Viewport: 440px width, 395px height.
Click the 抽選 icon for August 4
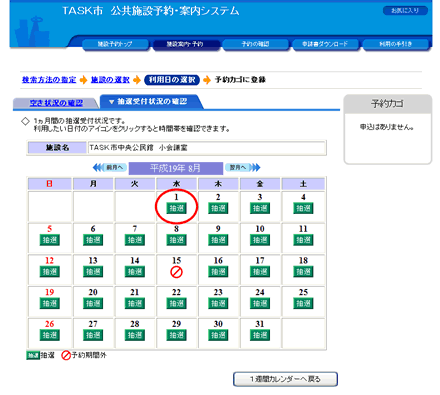click(x=303, y=208)
